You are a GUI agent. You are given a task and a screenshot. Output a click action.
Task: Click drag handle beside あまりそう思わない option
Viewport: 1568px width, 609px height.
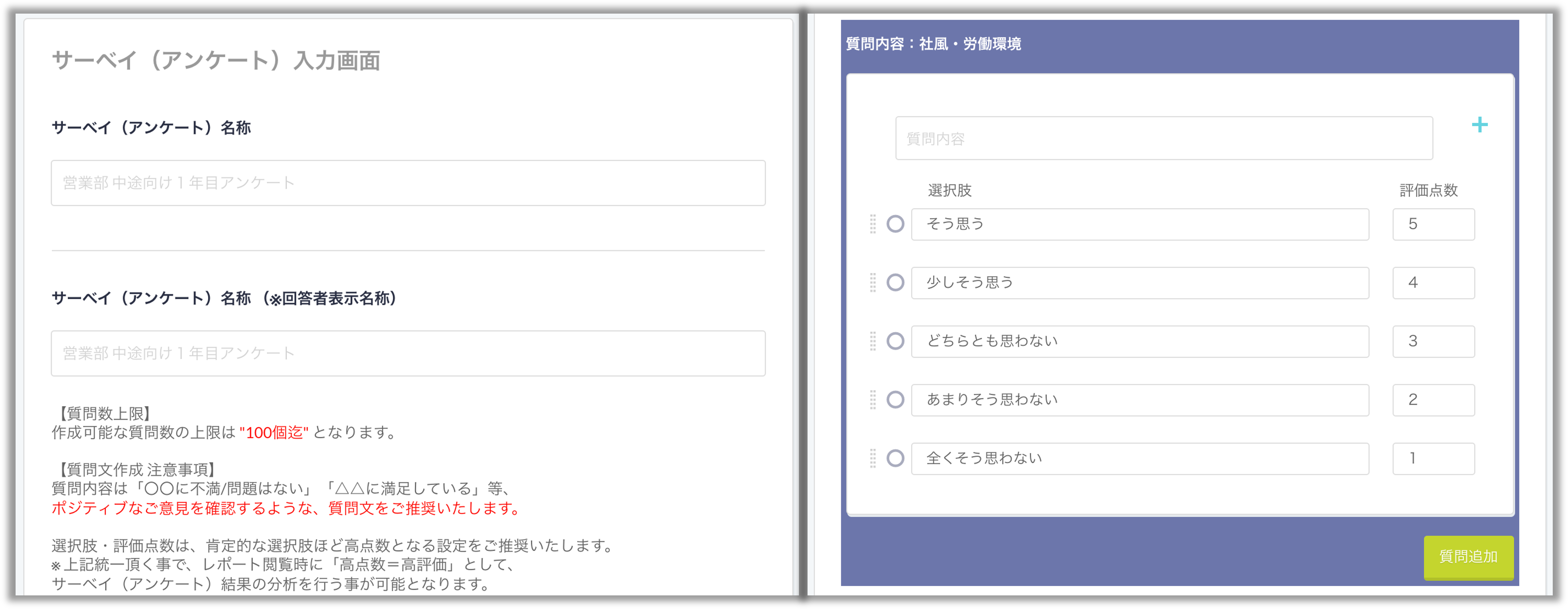tap(873, 400)
